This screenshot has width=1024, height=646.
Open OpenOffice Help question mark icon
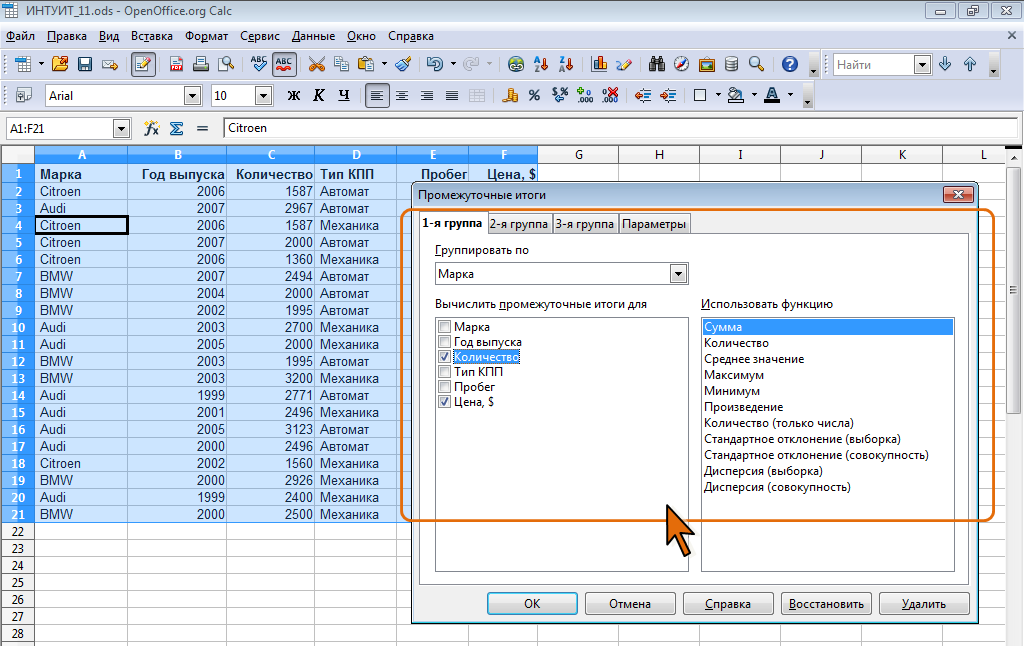pyautogui.click(x=790, y=64)
